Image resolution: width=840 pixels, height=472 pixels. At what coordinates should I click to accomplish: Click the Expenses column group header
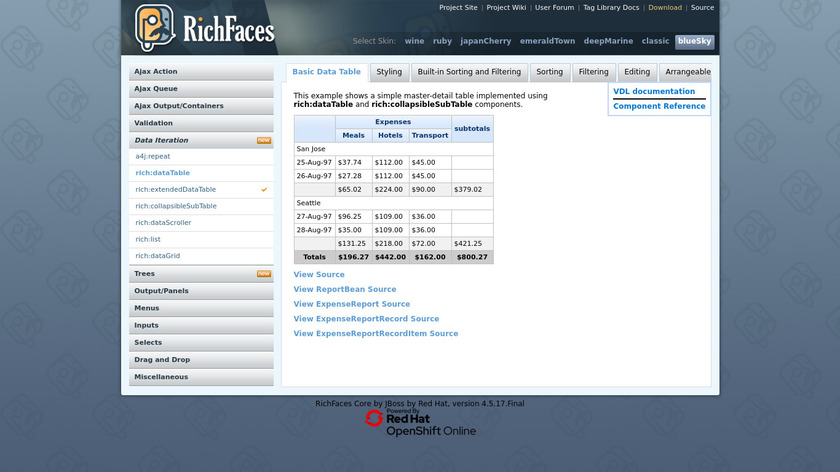tap(393, 122)
